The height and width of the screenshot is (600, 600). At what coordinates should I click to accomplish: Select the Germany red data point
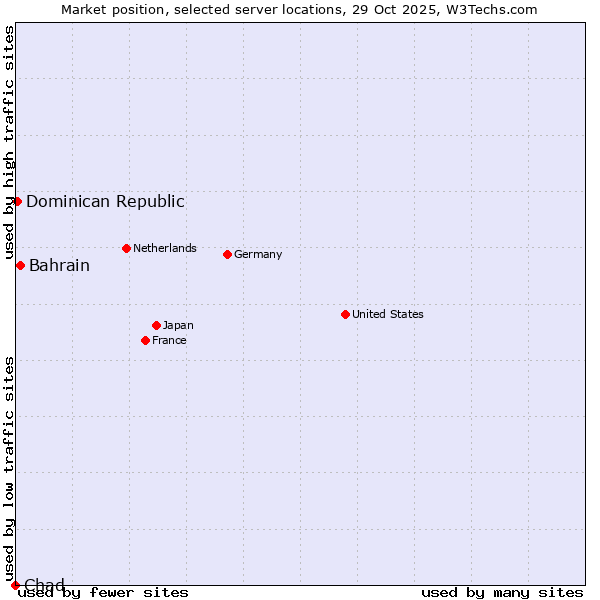click(x=227, y=254)
